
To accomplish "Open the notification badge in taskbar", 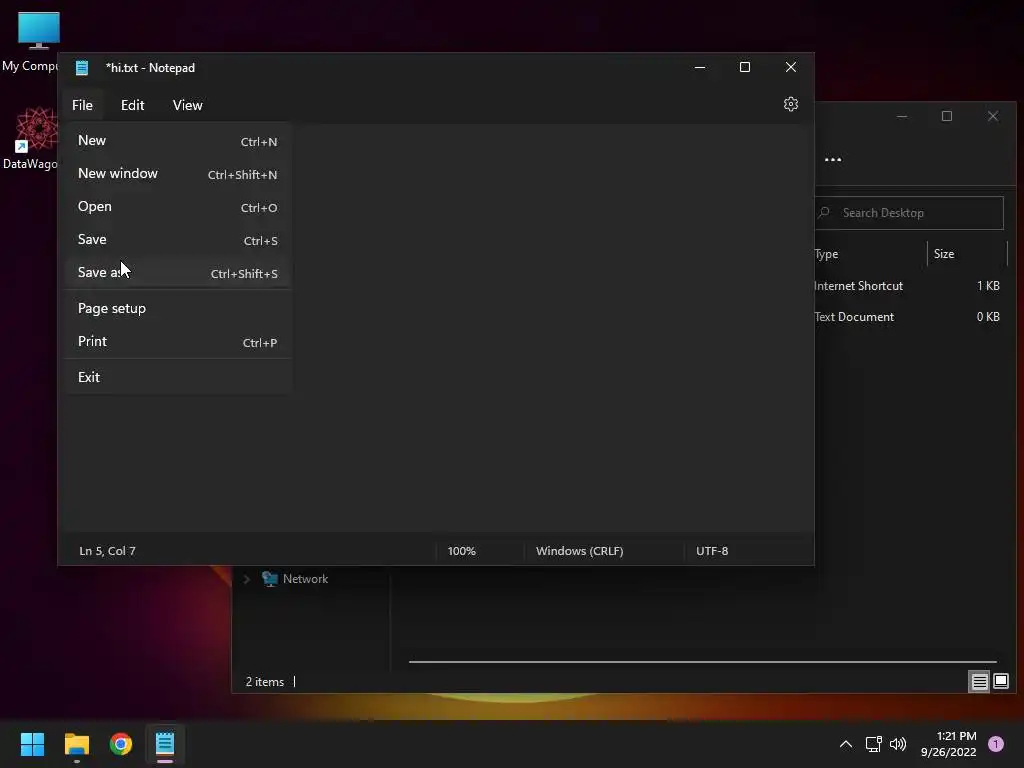I will pyautogui.click(x=996, y=744).
